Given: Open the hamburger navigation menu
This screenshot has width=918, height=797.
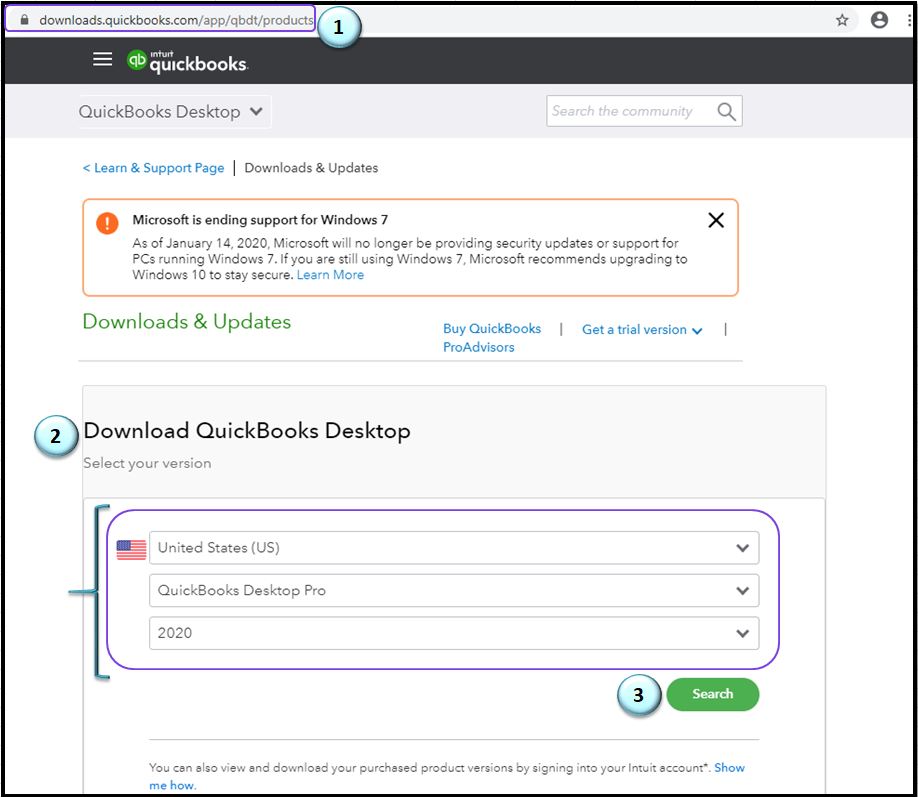Looking at the screenshot, I should (x=102, y=59).
